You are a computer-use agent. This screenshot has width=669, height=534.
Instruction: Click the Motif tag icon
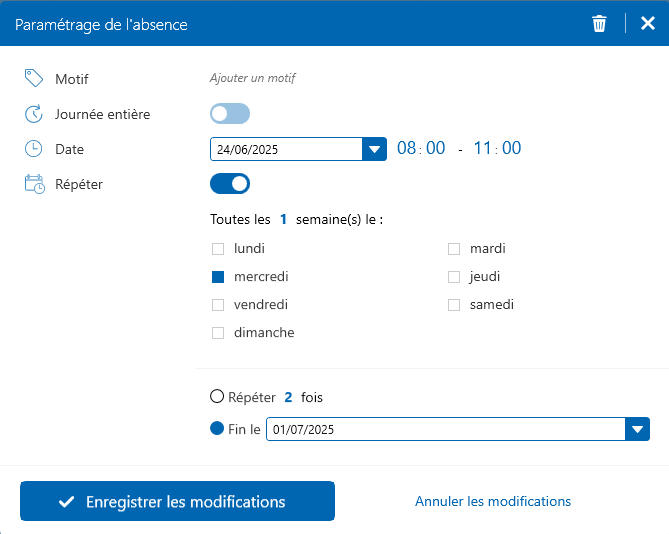click(33, 78)
